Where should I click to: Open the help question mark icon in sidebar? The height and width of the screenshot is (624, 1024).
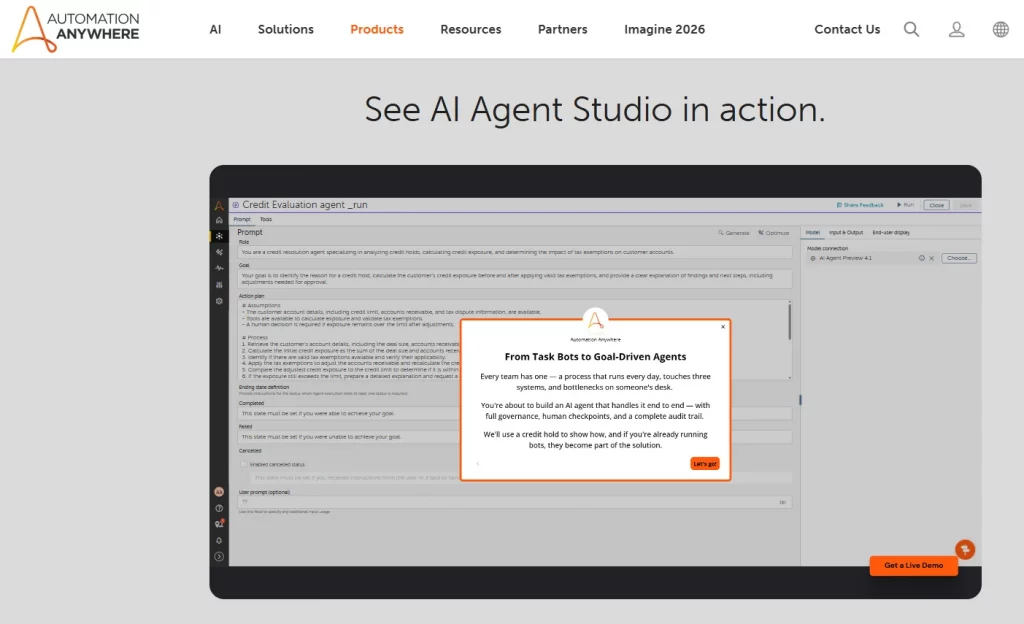point(219,508)
